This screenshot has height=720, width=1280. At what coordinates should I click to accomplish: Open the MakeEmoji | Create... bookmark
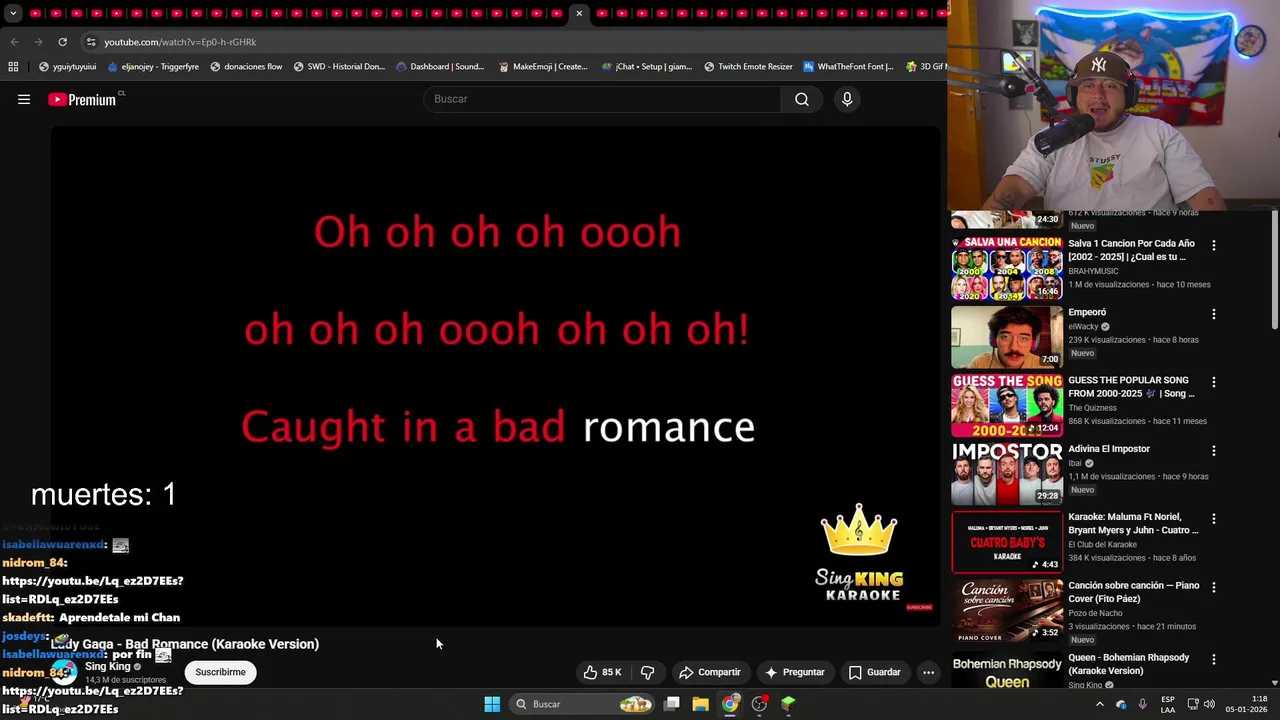point(543,67)
